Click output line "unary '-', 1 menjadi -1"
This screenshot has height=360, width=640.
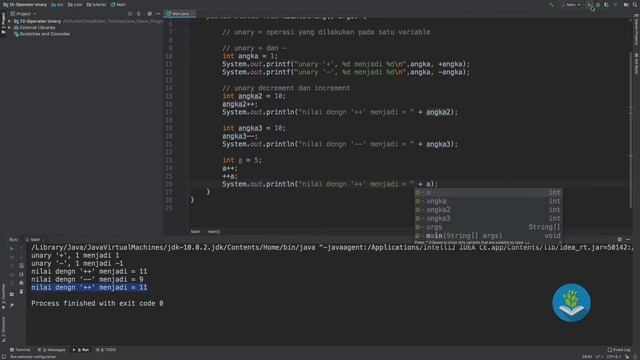click(x=77, y=263)
